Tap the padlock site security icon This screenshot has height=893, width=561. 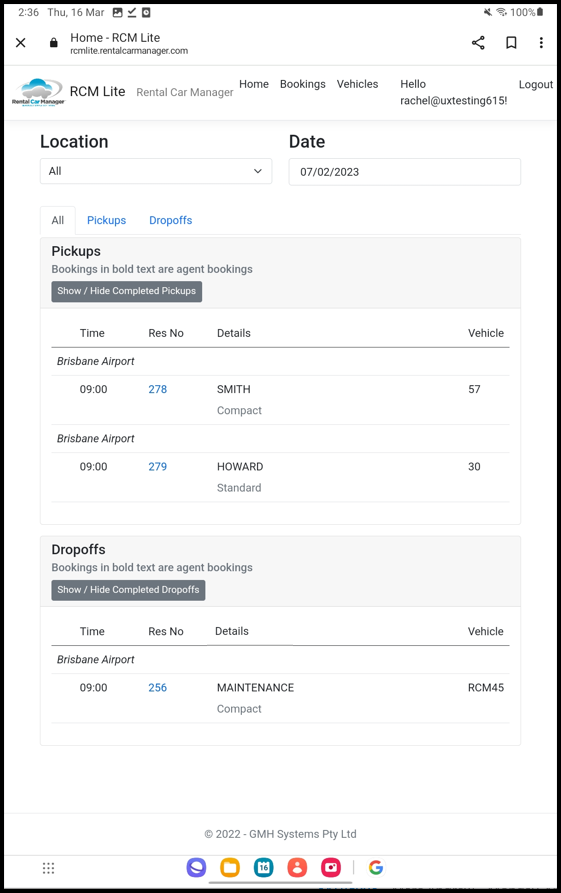(x=54, y=43)
